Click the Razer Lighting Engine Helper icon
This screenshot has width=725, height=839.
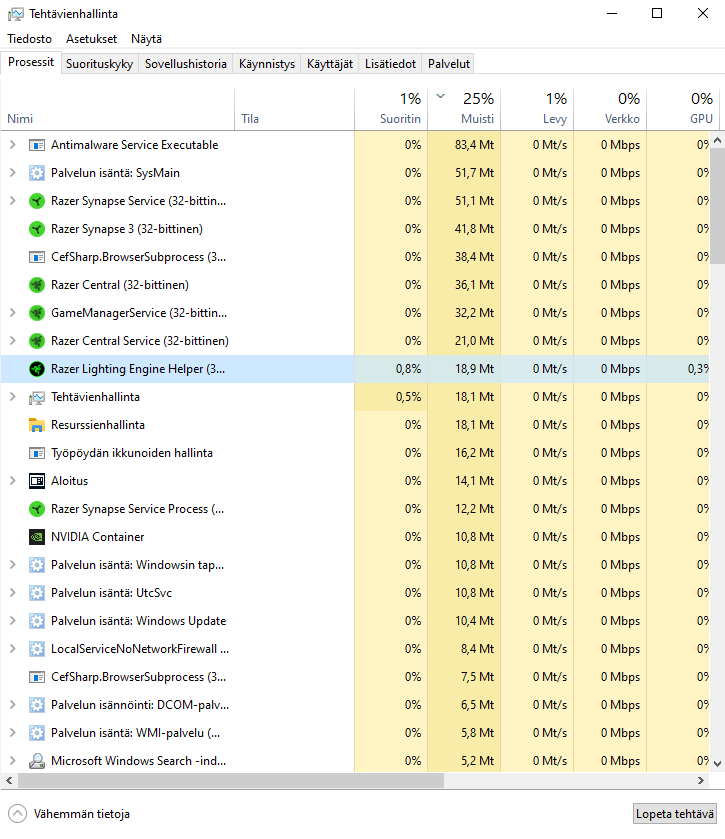coord(36,369)
